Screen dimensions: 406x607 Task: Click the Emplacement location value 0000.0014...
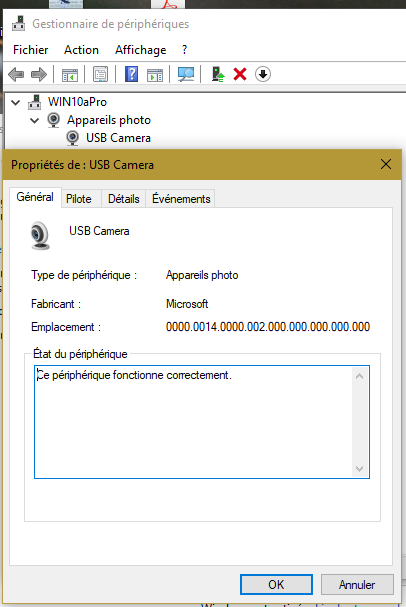pyautogui.click(x=268, y=327)
